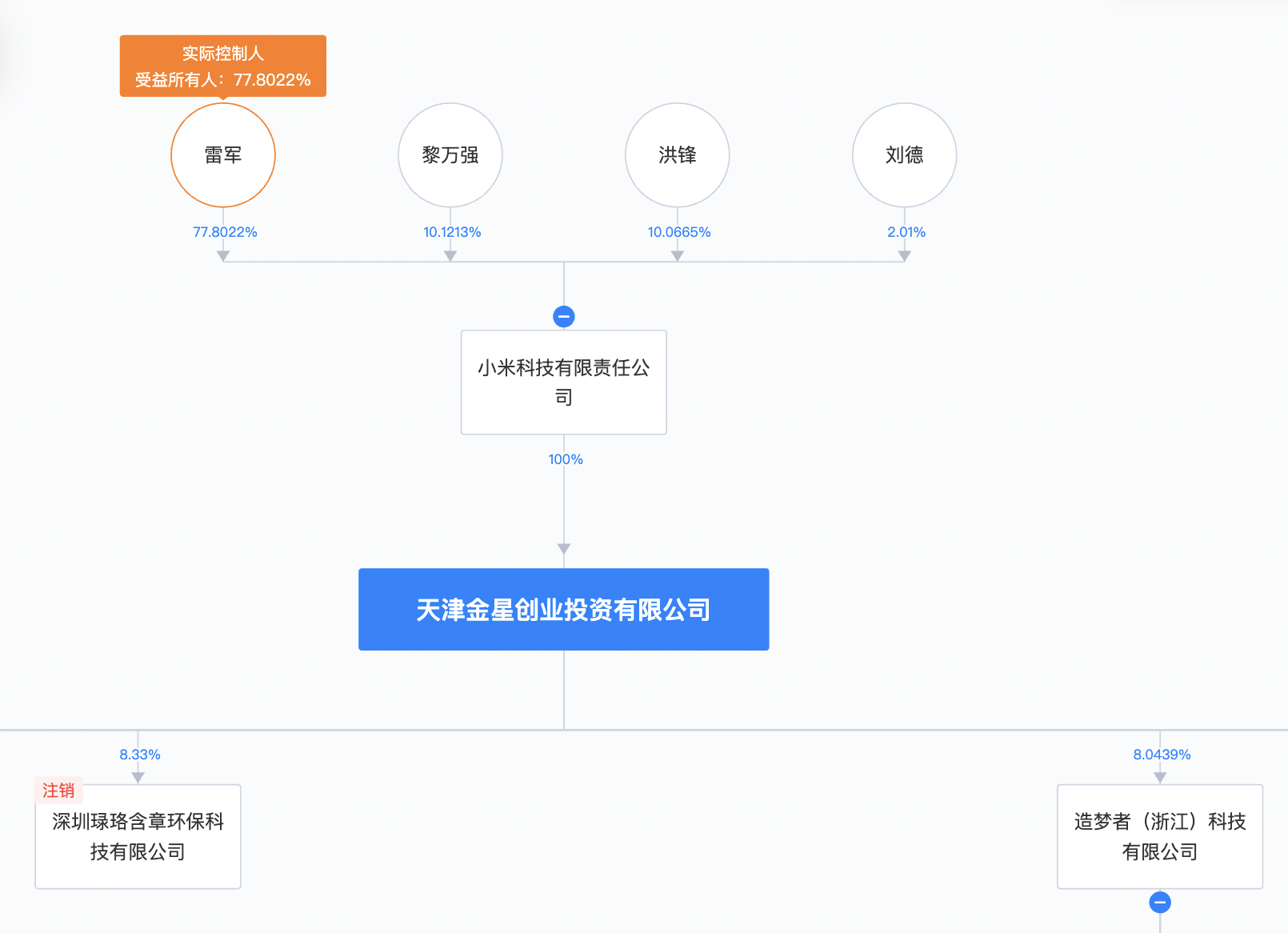Select the 刘德 shareholder node
The height and width of the screenshot is (933, 1288).
tap(905, 155)
